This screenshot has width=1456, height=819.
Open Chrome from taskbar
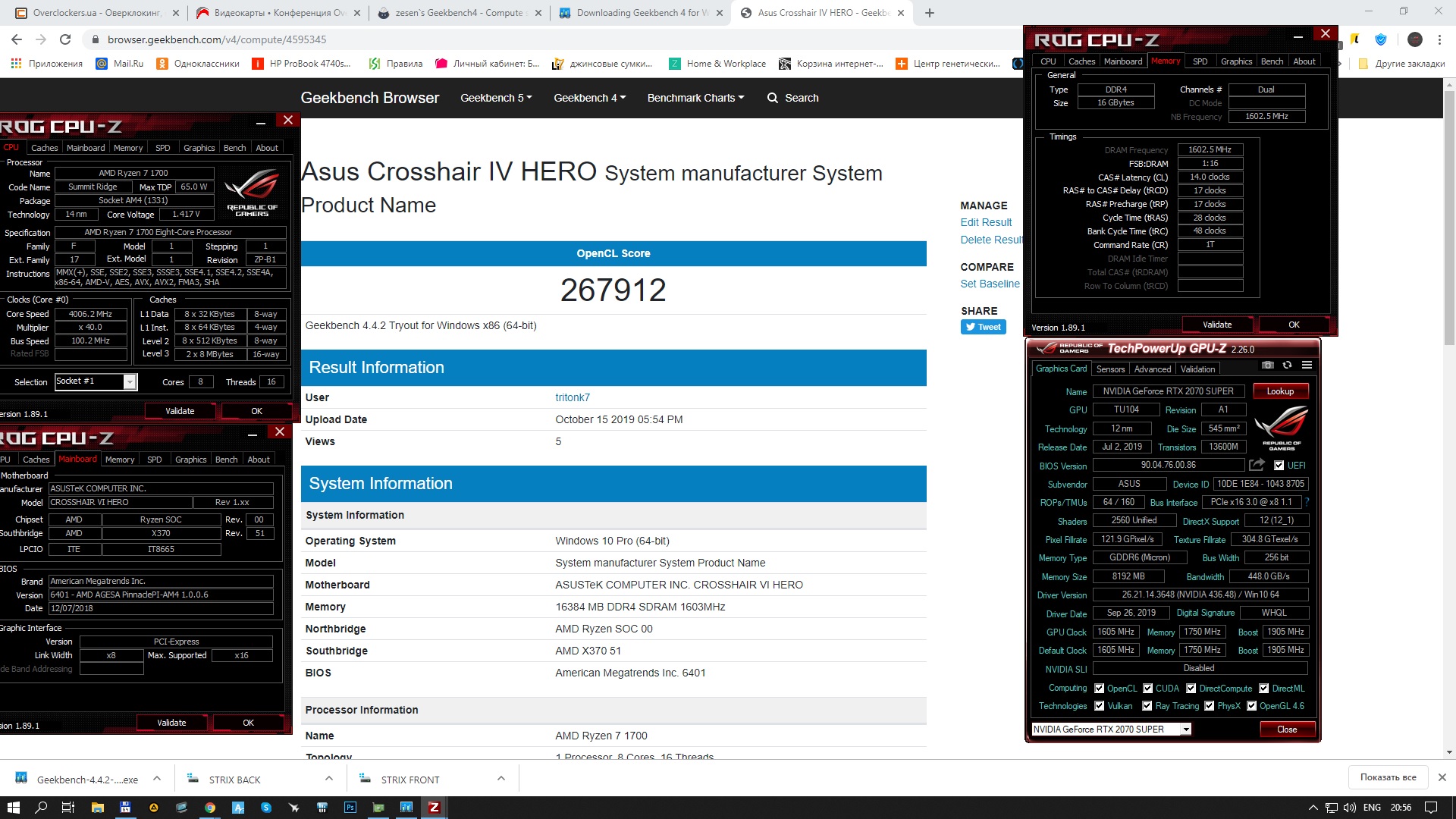pyautogui.click(x=210, y=808)
